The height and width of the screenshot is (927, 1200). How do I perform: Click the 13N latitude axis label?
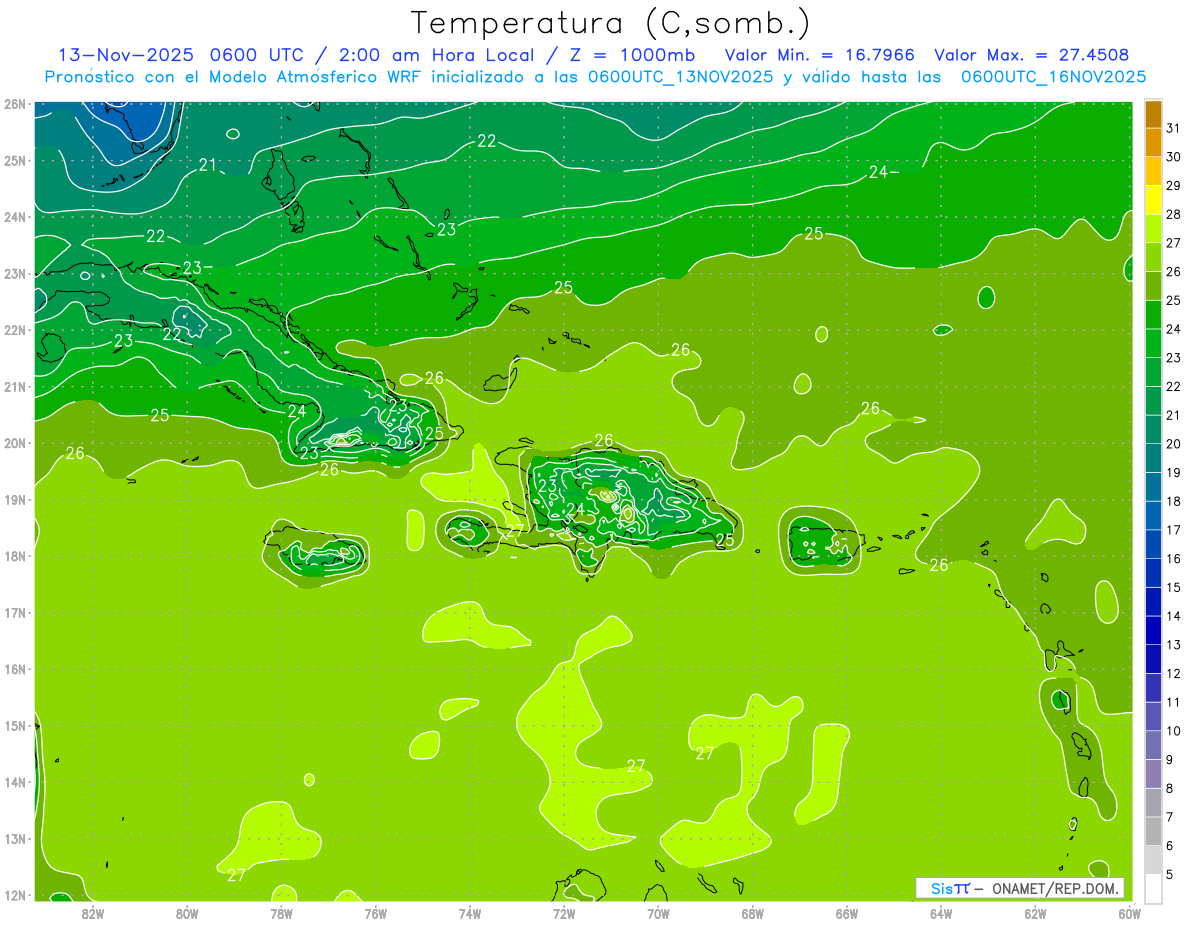pyautogui.click(x=14, y=839)
